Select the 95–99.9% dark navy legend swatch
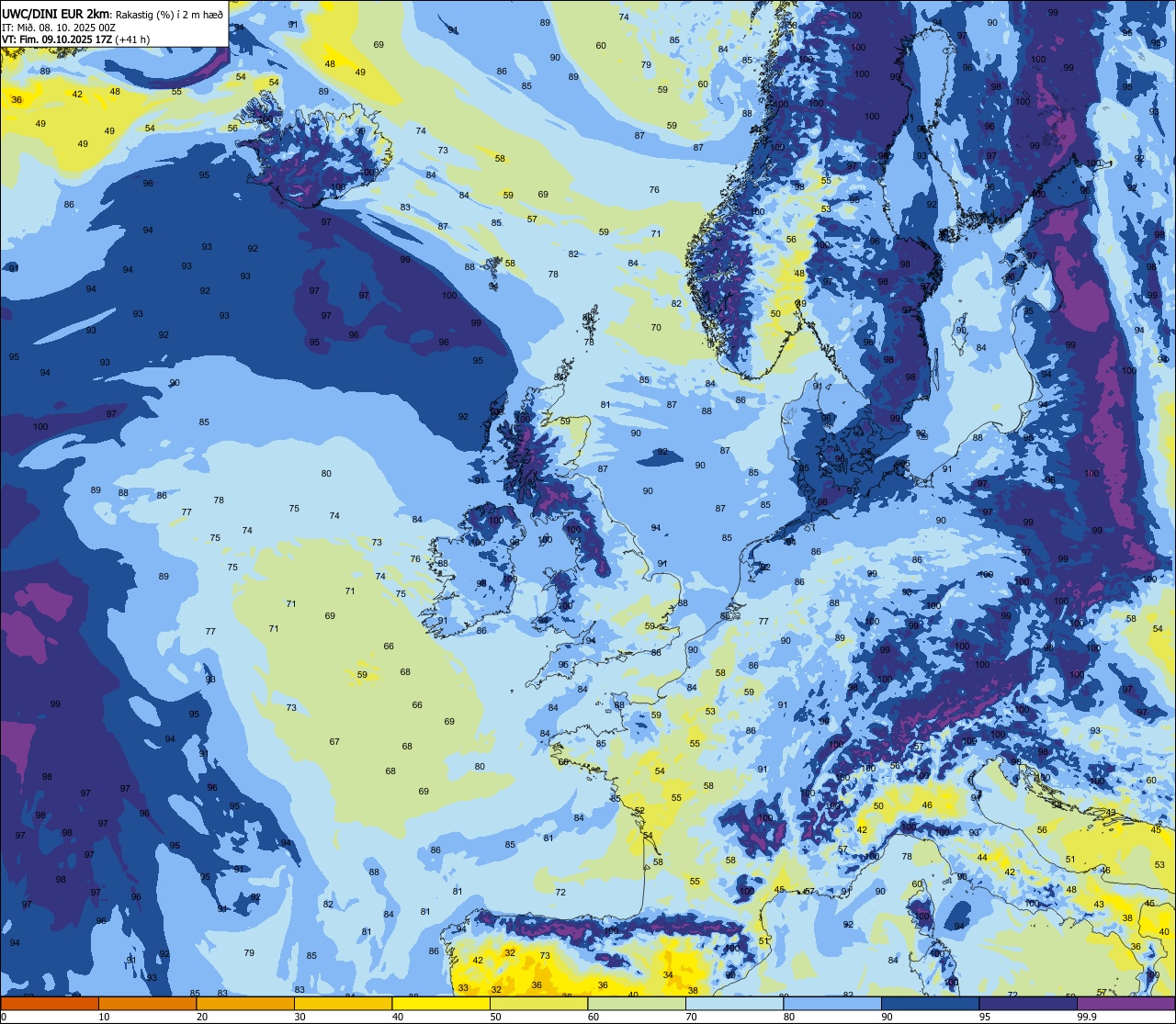Viewport: 1176px width, 1024px height. tap(1028, 1003)
